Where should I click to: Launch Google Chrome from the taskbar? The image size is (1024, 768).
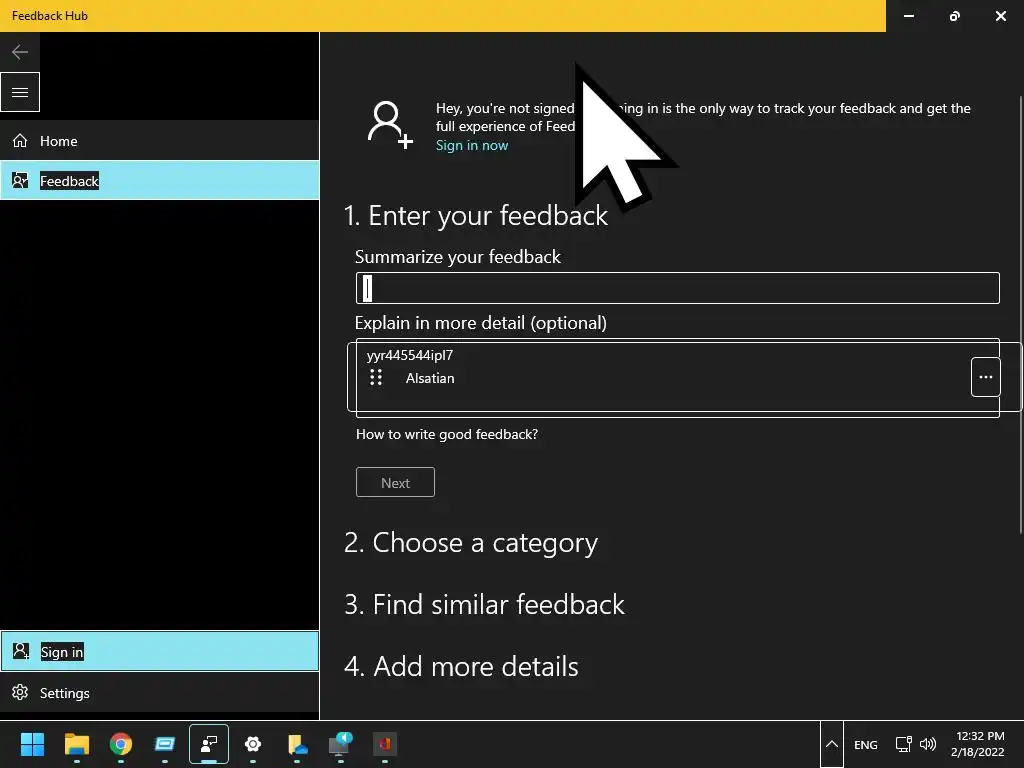(121, 744)
